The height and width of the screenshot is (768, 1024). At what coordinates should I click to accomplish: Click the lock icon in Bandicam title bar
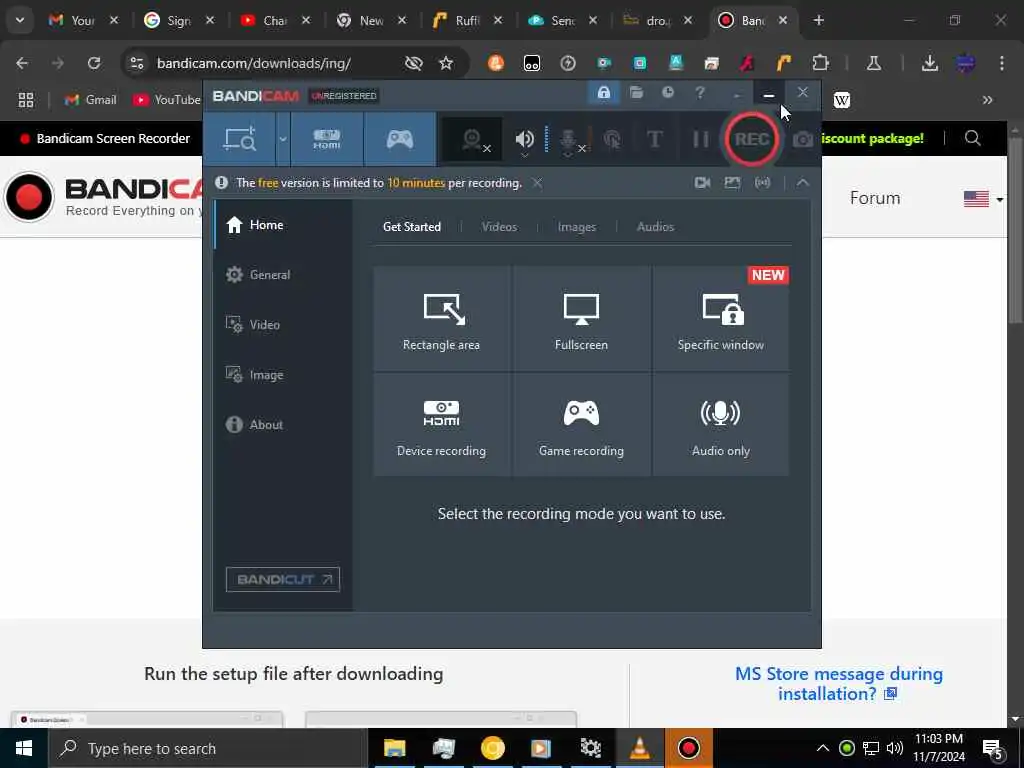pyautogui.click(x=603, y=93)
